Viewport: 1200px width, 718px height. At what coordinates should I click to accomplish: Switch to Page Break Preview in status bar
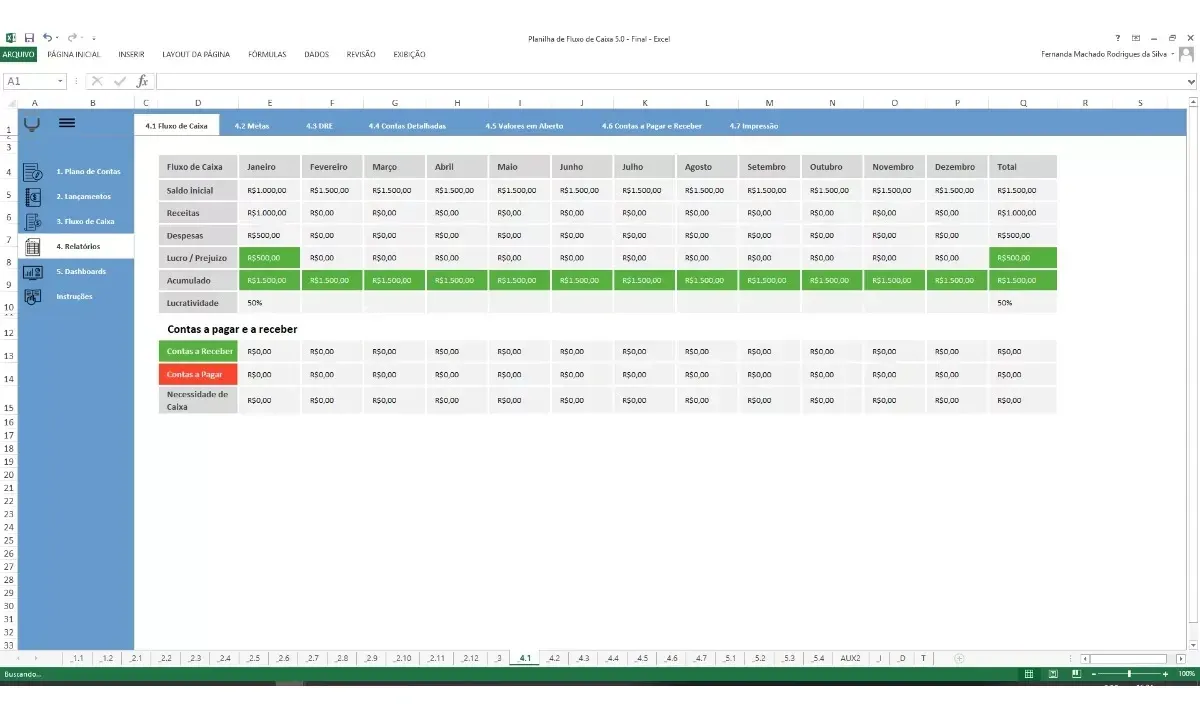point(1076,674)
